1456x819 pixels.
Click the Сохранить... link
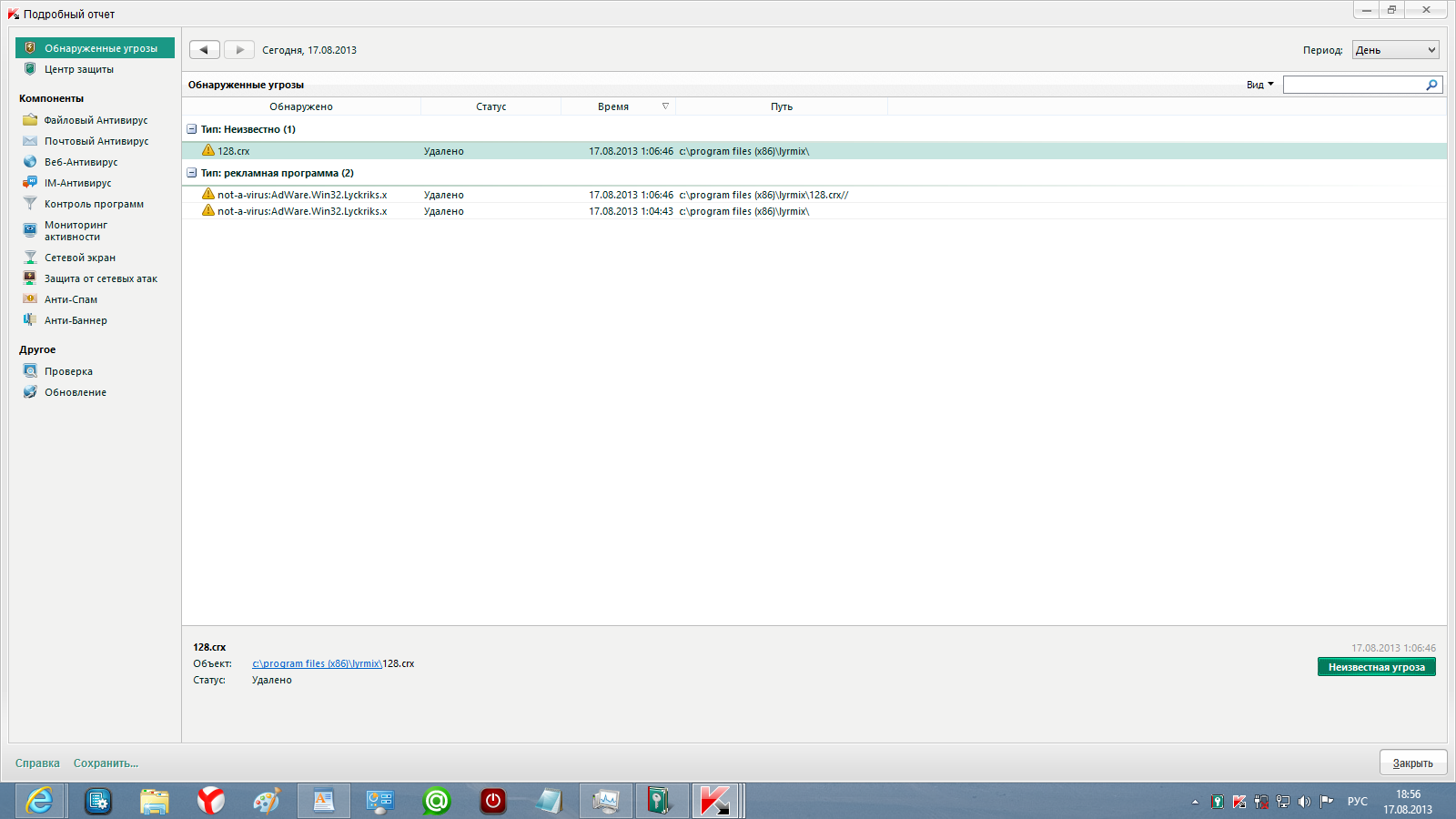tap(106, 763)
